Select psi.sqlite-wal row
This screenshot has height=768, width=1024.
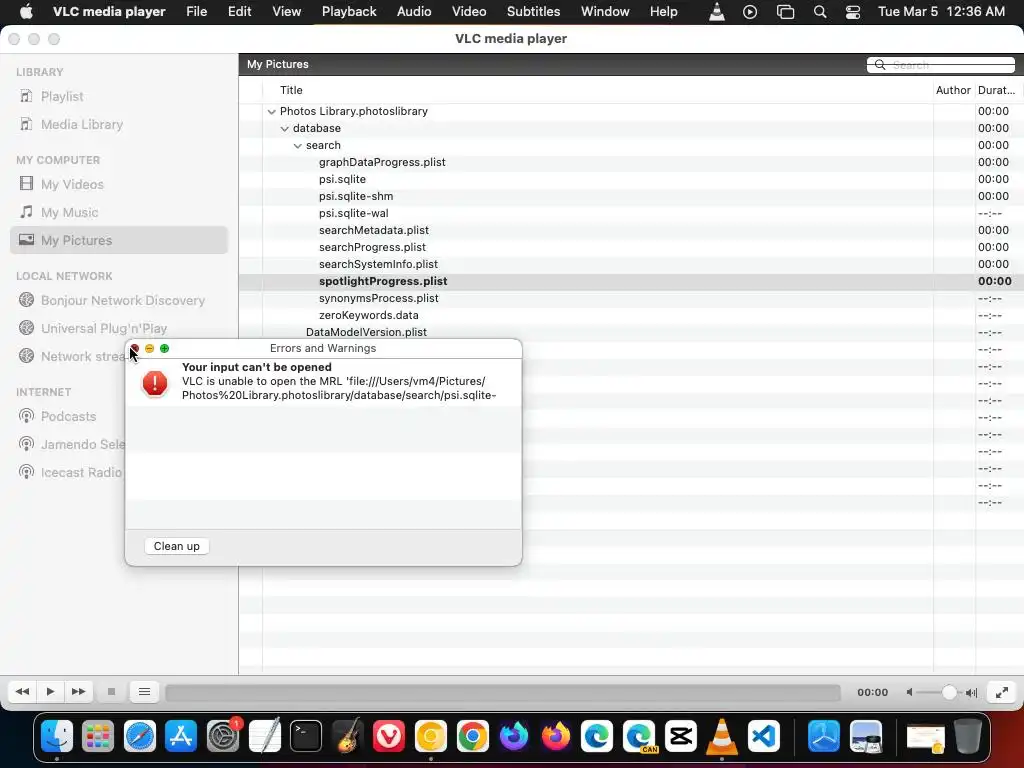coord(353,214)
